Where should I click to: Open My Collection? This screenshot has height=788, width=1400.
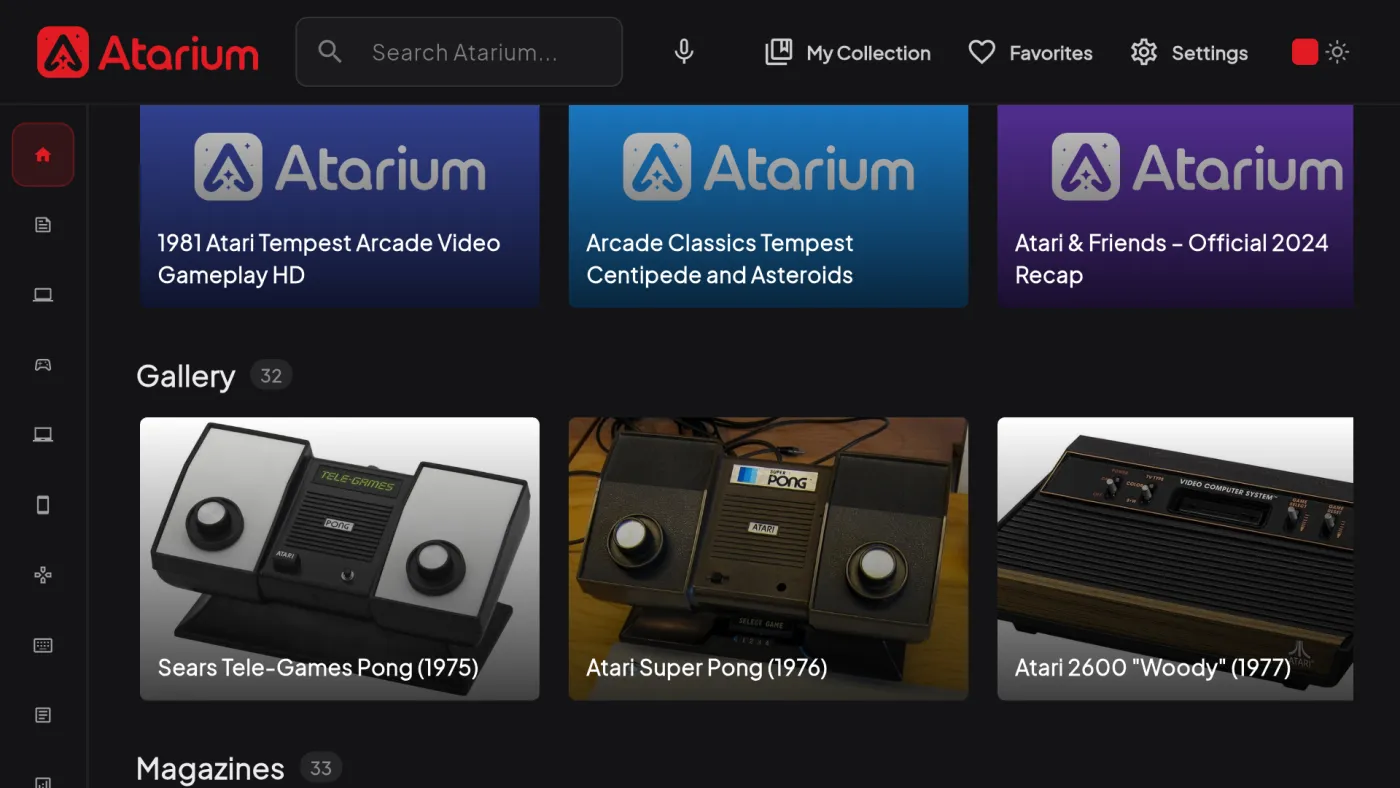(848, 52)
